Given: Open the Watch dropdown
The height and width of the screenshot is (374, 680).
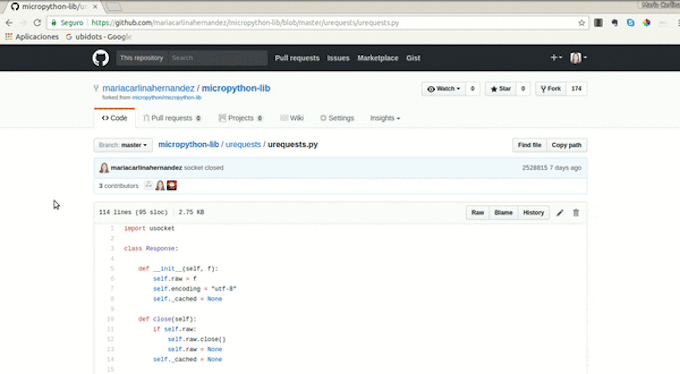Looking at the screenshot, I should pos(444,89).
